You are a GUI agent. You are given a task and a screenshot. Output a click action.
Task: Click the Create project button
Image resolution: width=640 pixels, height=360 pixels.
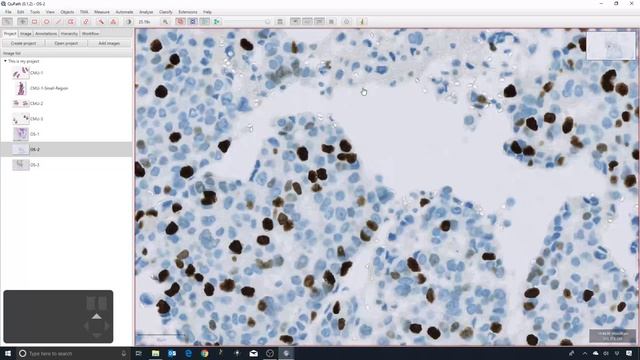coord(23,43)
